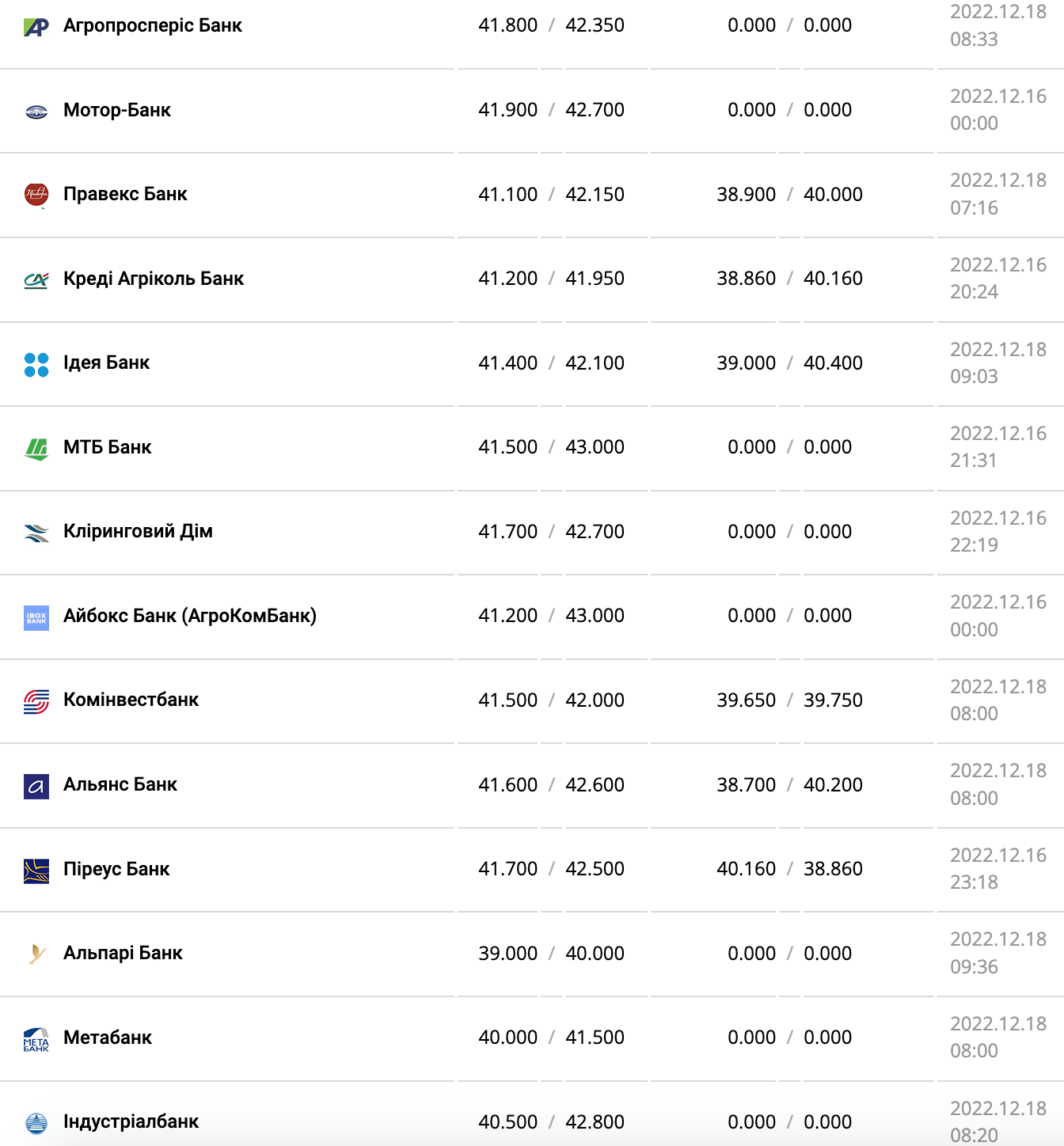
Task: Click Ідея Банк update time 09:03
Action: pyautogui.click(x=975, y=376)
